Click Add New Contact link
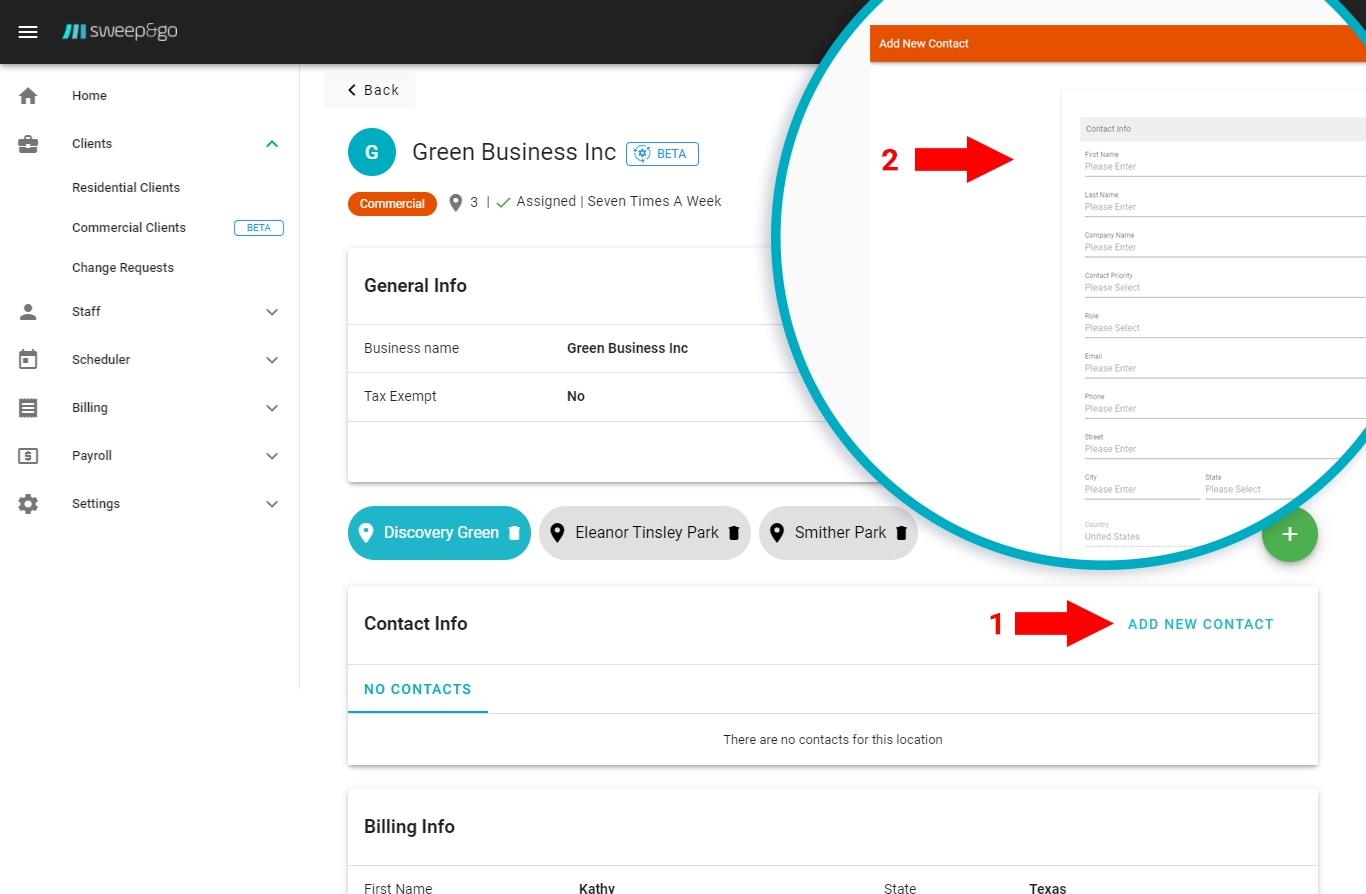Image resolution: width=1366 pixels, height=894 pixels. [x=1200, y=624]
